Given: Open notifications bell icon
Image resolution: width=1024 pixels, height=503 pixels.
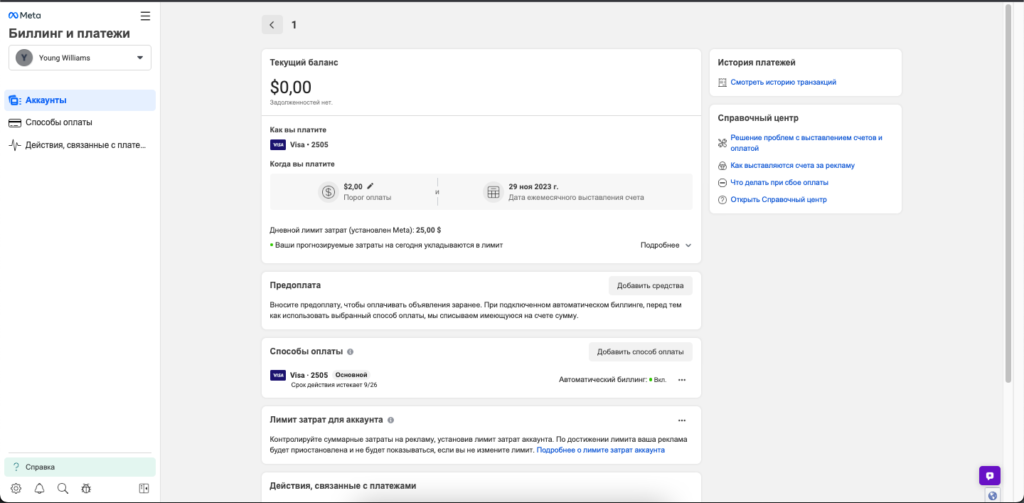Looking at the screenshot, I should [x=39, y=488].
